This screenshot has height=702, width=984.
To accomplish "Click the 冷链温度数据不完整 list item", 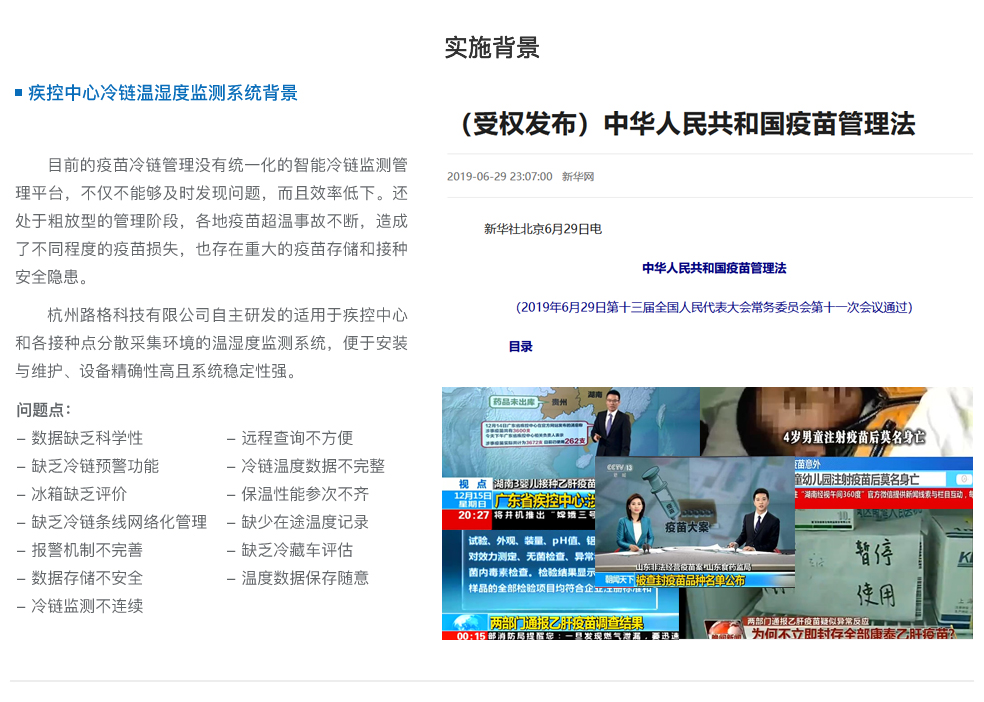I will [313, 466].
